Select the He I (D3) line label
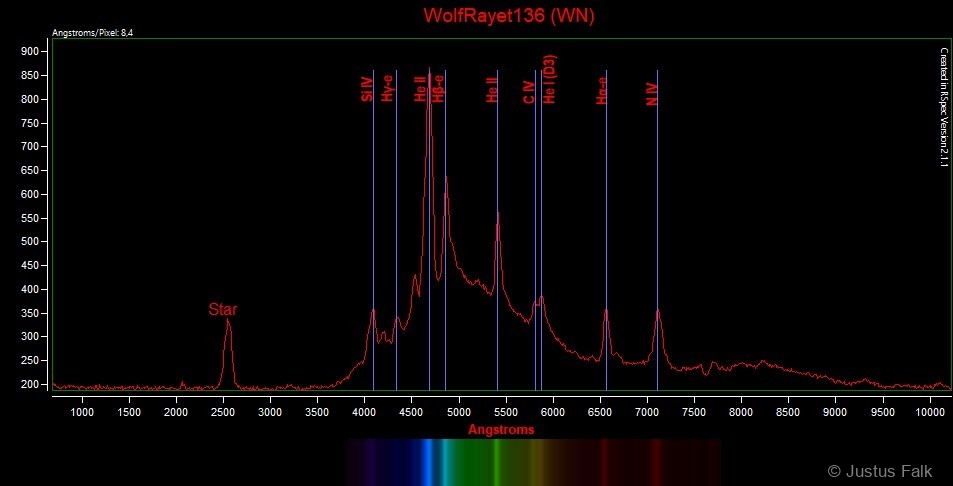The height and width of the screenshot is (486, 953). [550, 80]
